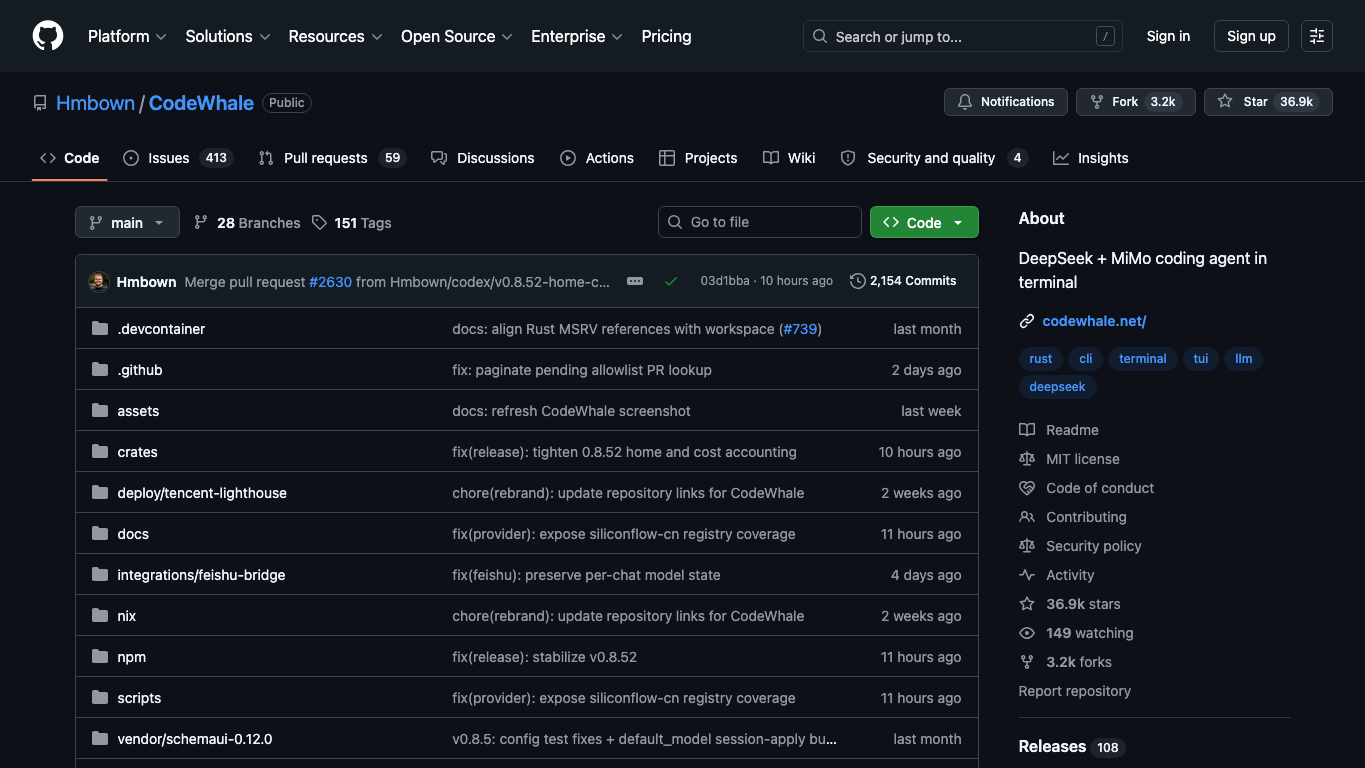Image resolution: width=1365 pixels, height=768 pixels.
Task: Click the .devcontainer folder icon
Action: [100, 329]
